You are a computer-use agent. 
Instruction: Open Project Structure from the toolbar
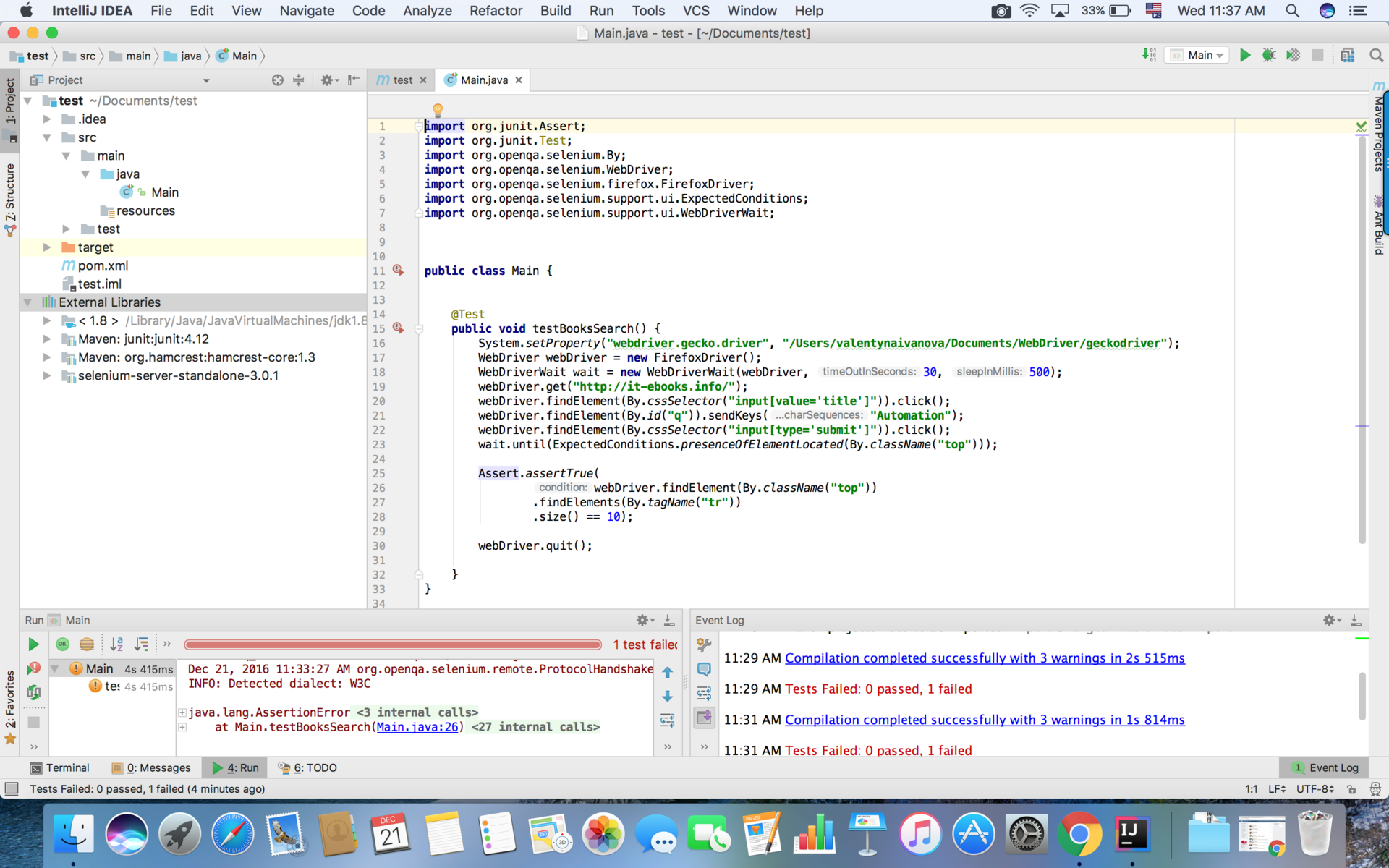pos(1347,55)
